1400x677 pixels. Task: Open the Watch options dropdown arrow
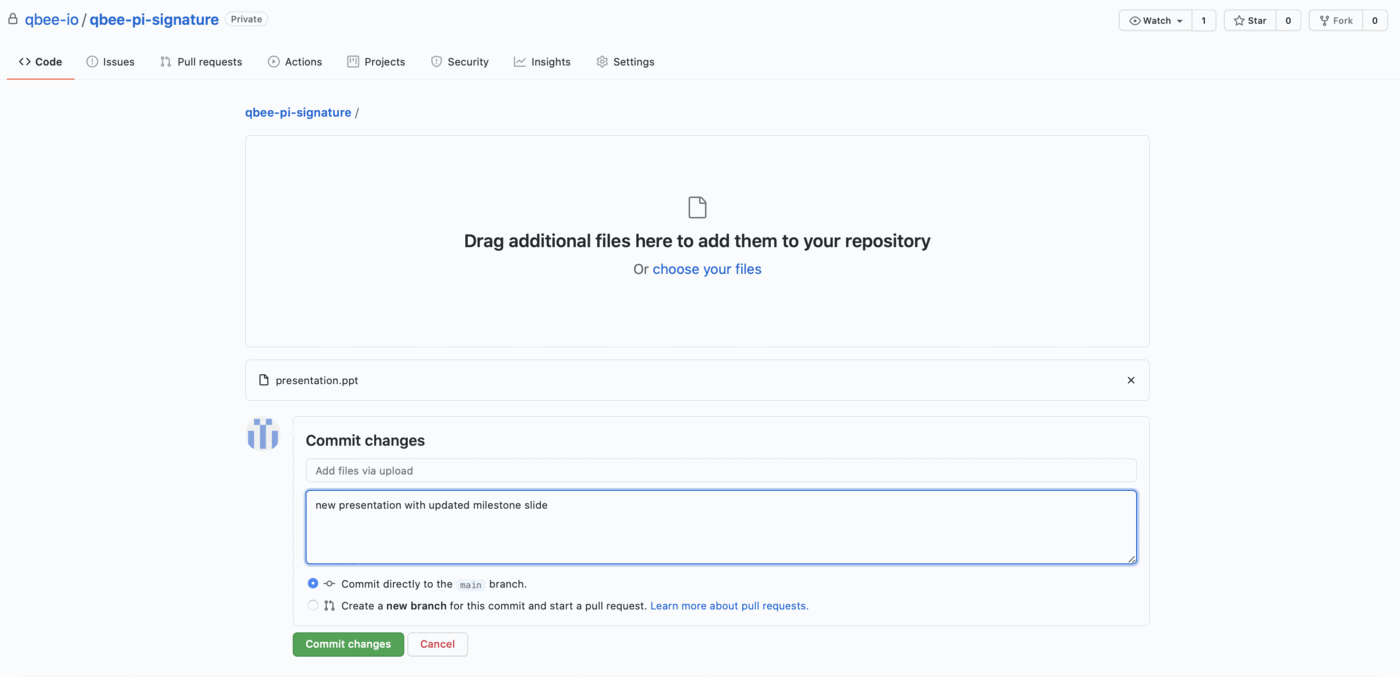[1178, 20]
